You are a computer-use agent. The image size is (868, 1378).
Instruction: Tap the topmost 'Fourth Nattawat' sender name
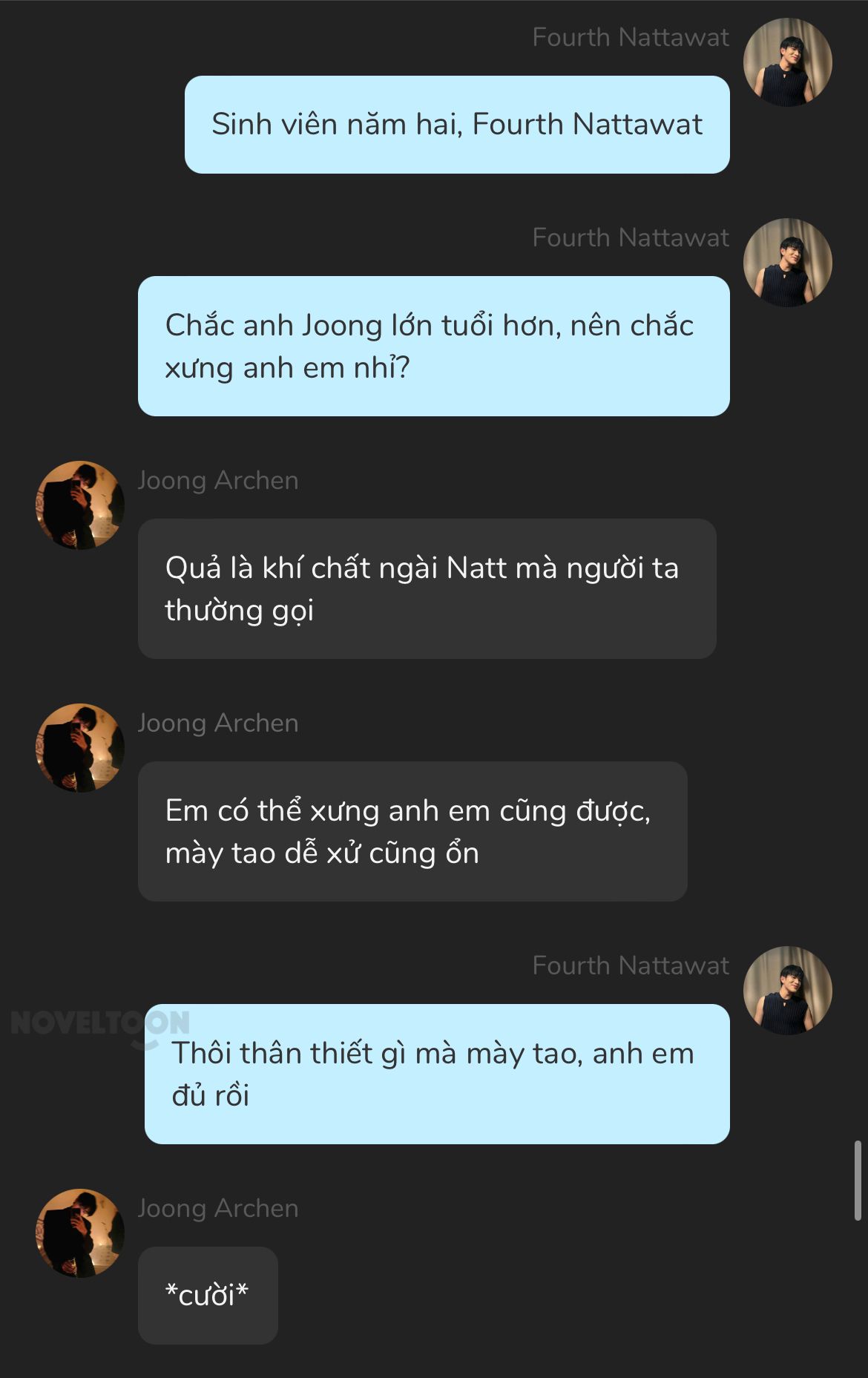631,37
